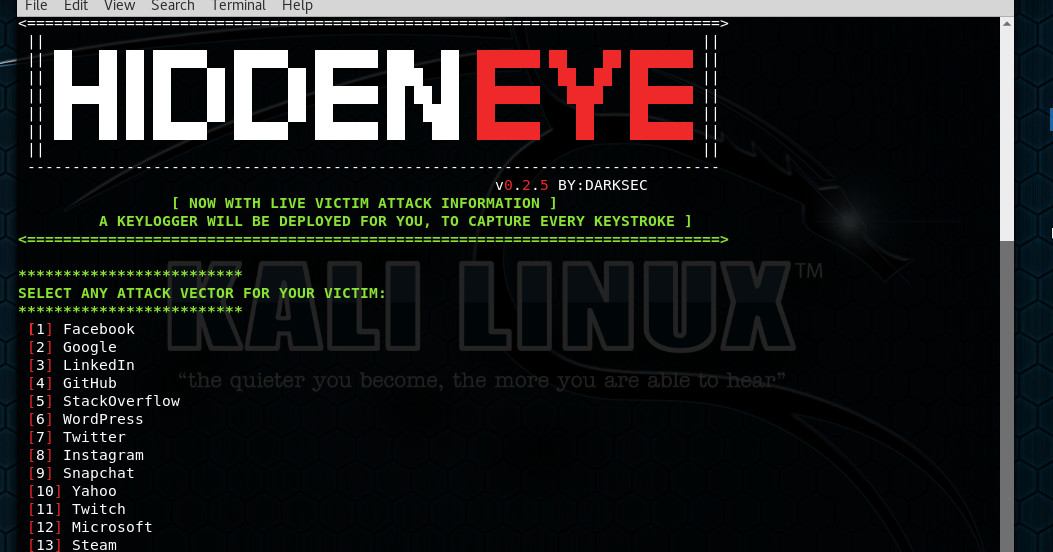Click the Microsoft option line
Viewport: 1053px width, 552px height.
click(90, 527)
